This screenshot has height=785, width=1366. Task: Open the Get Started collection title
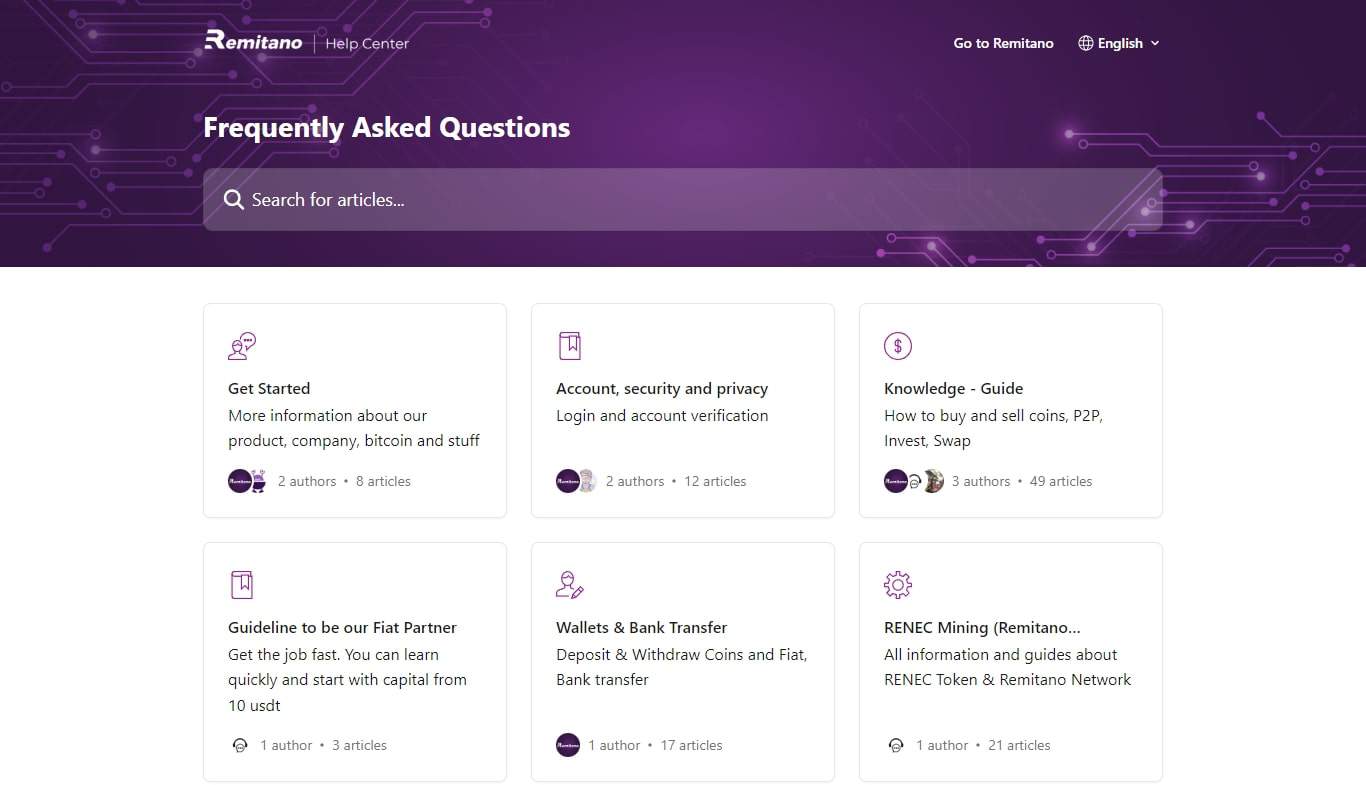pos(269,388)
